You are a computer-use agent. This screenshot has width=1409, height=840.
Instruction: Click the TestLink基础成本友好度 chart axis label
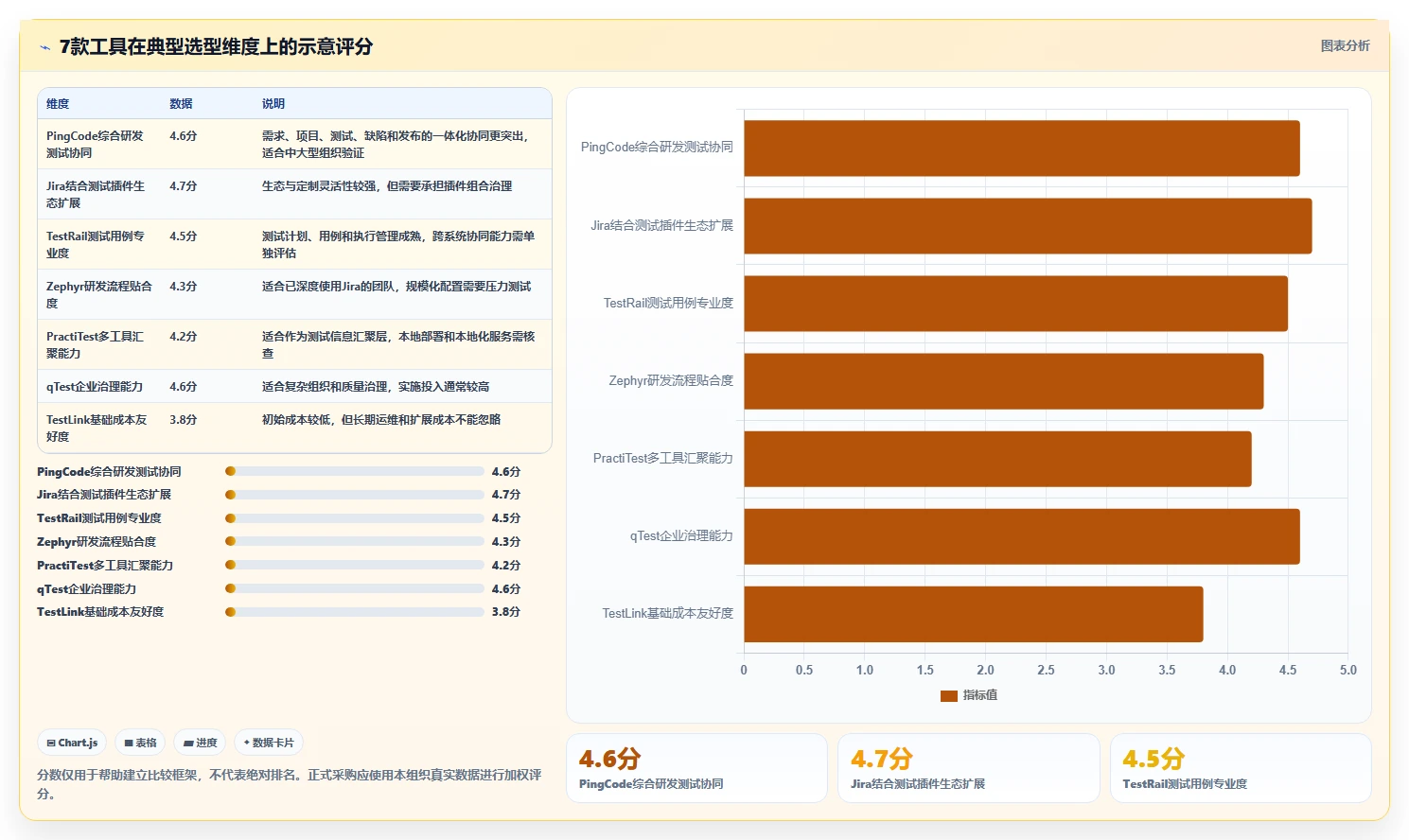point(668,613)
